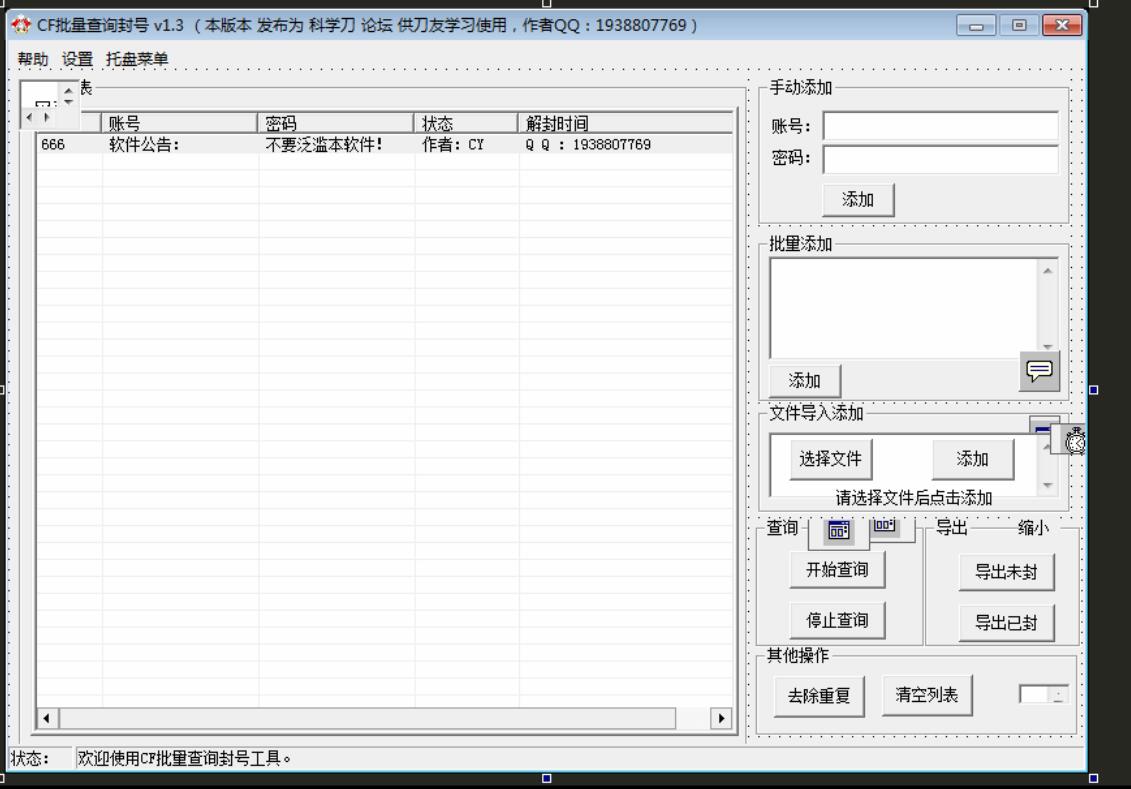The height and width of the screenshot is (789, 1131).
Task: Click the 导出未封 export button
Action: [x=1006, y=572]
